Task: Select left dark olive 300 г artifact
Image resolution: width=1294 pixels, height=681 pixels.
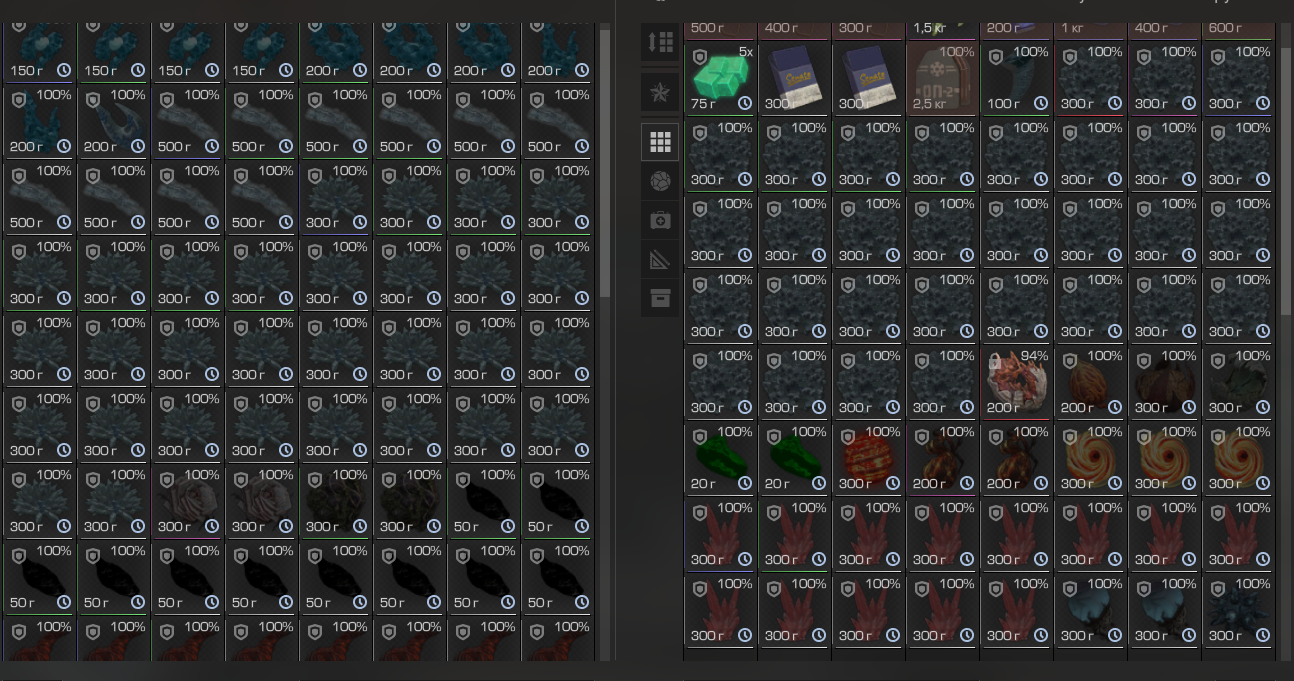Action: coord(337,501)
